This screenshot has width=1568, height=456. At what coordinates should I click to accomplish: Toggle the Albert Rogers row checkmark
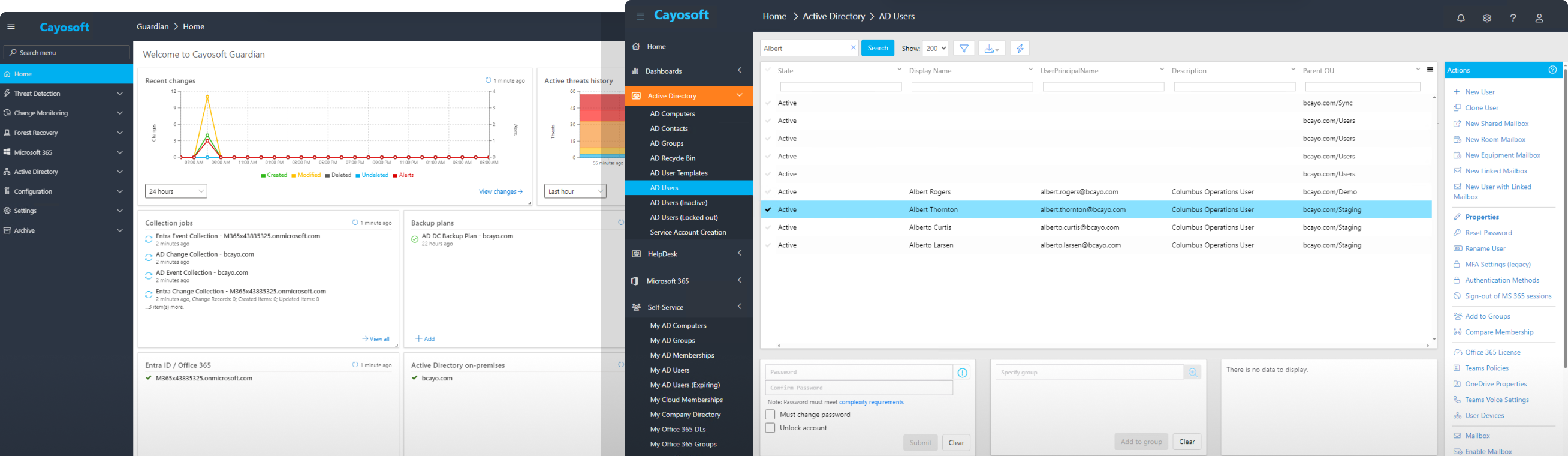pyautogui.click(x=768, y=192)
